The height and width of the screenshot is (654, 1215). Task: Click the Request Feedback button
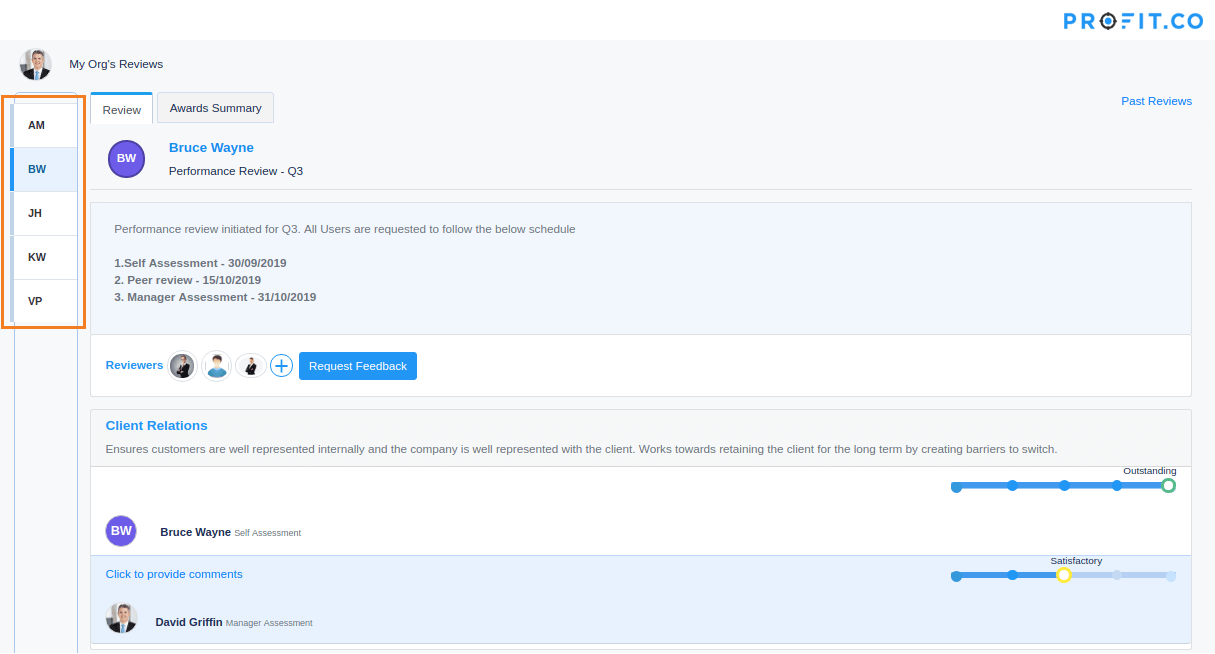pyautogui.click(x=358, y=366)
